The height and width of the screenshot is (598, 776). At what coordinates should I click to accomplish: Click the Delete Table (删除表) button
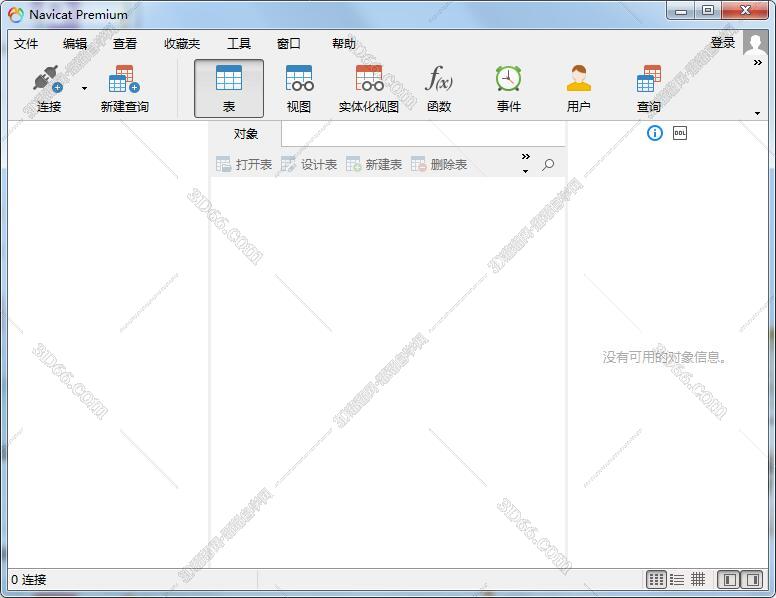click(x=439, y=164)
